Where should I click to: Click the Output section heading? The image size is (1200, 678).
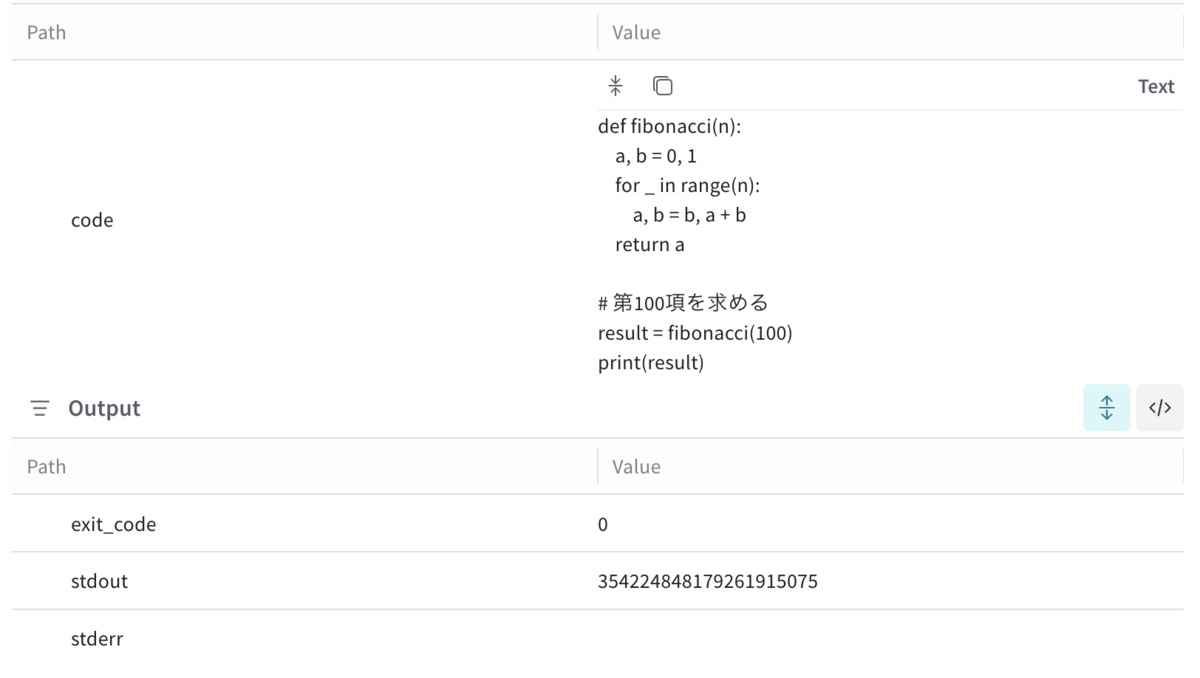[104, 408]
